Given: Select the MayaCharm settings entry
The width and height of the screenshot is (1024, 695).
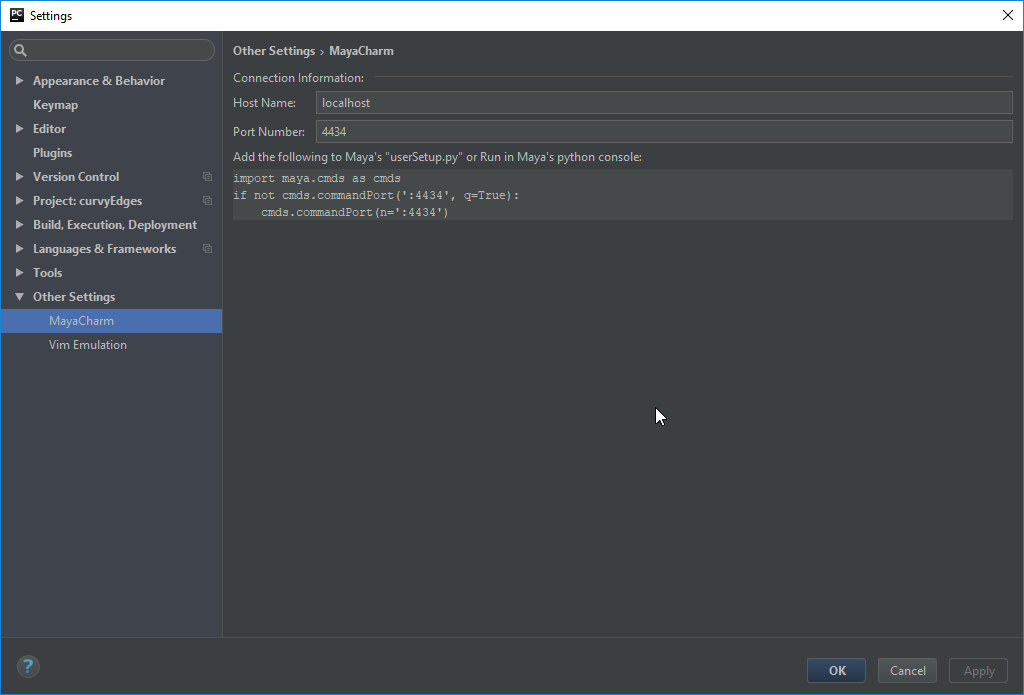Looking at the screenshot, I should tap(81, 321).
